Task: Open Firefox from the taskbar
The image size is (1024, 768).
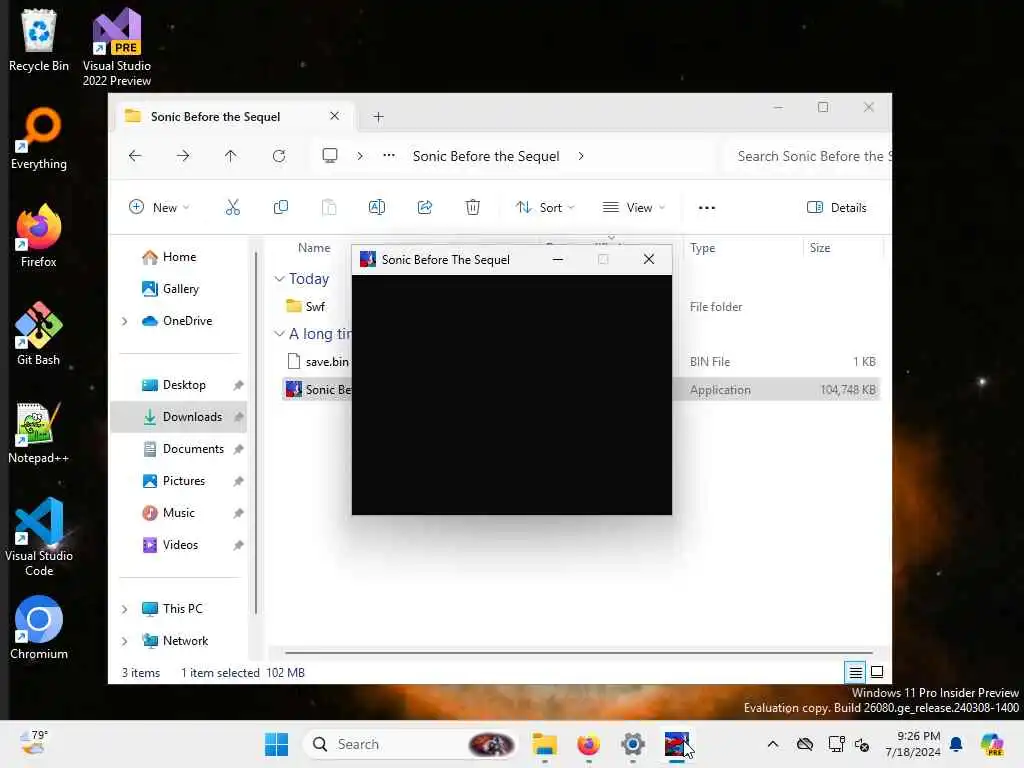Action: coord(588,744)
